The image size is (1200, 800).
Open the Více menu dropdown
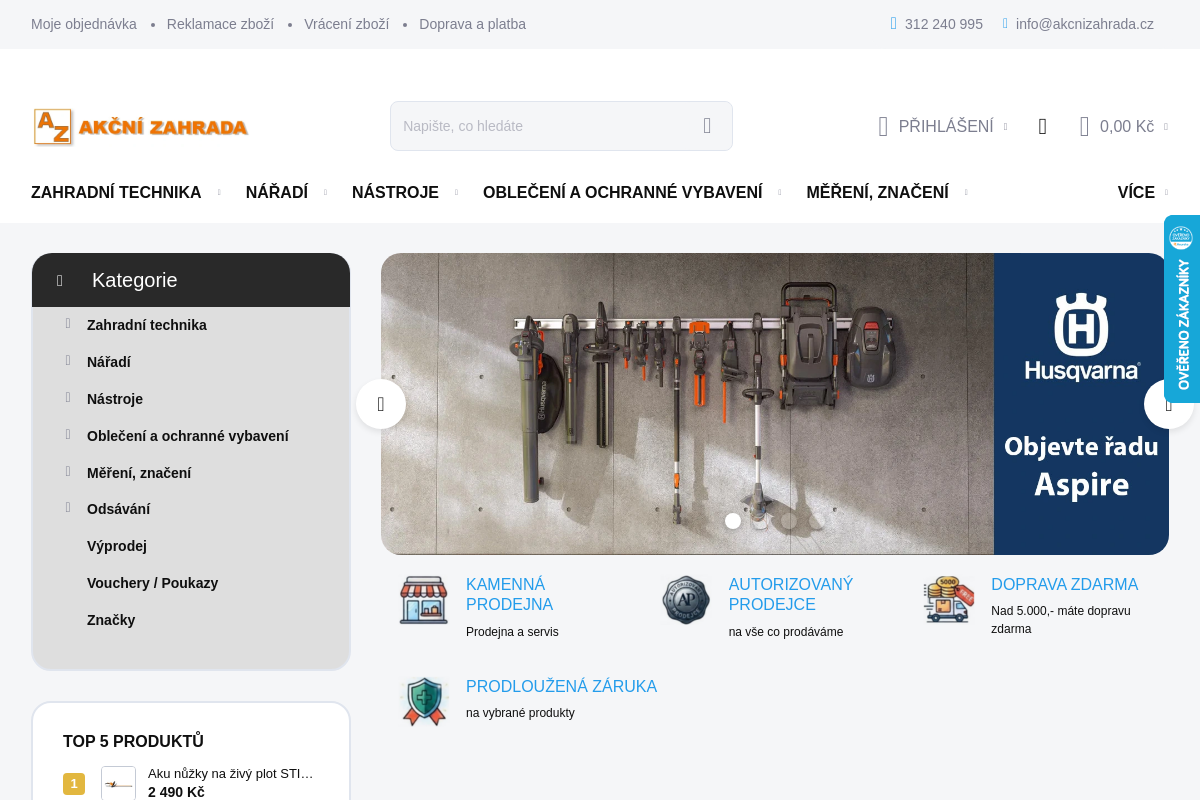1142,193
